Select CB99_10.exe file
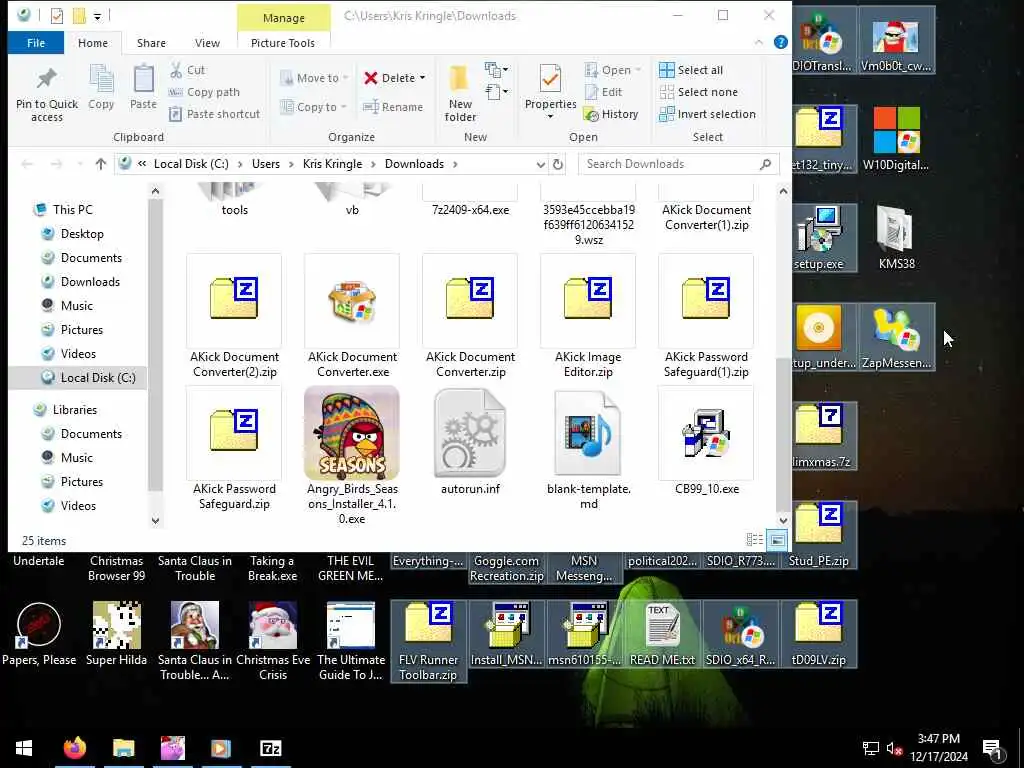Screen dimensions: 1024x768 pyautogui.click(x=707, y=441)
